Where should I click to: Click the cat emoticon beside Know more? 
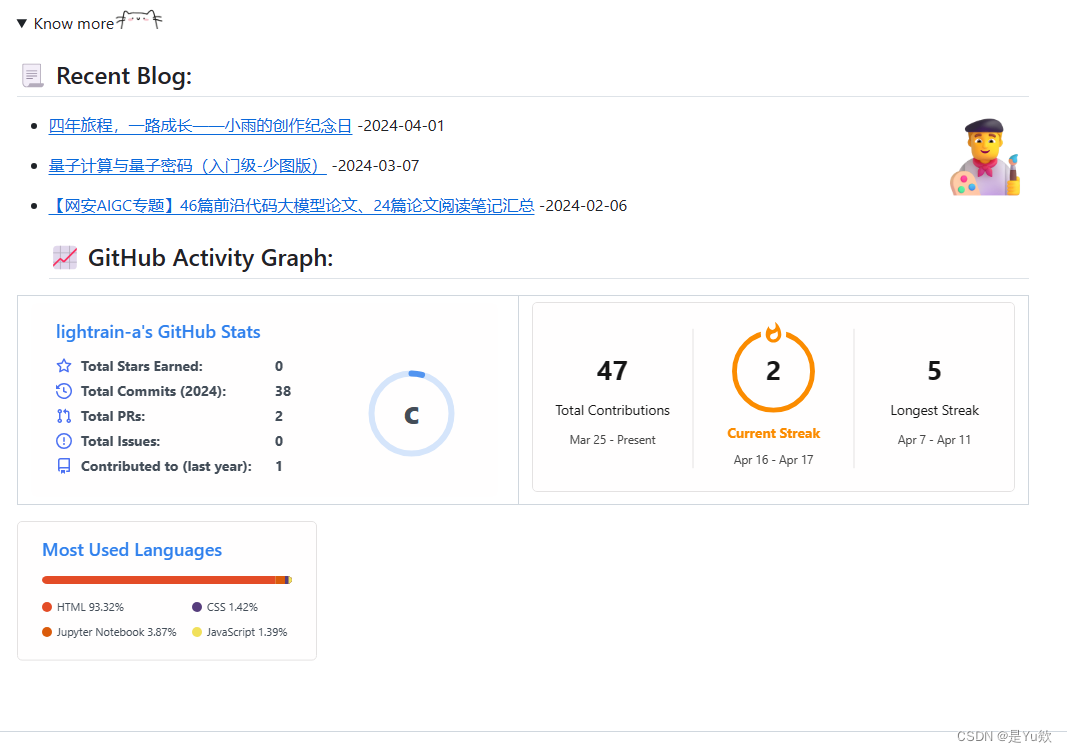[x=139, y=20]
